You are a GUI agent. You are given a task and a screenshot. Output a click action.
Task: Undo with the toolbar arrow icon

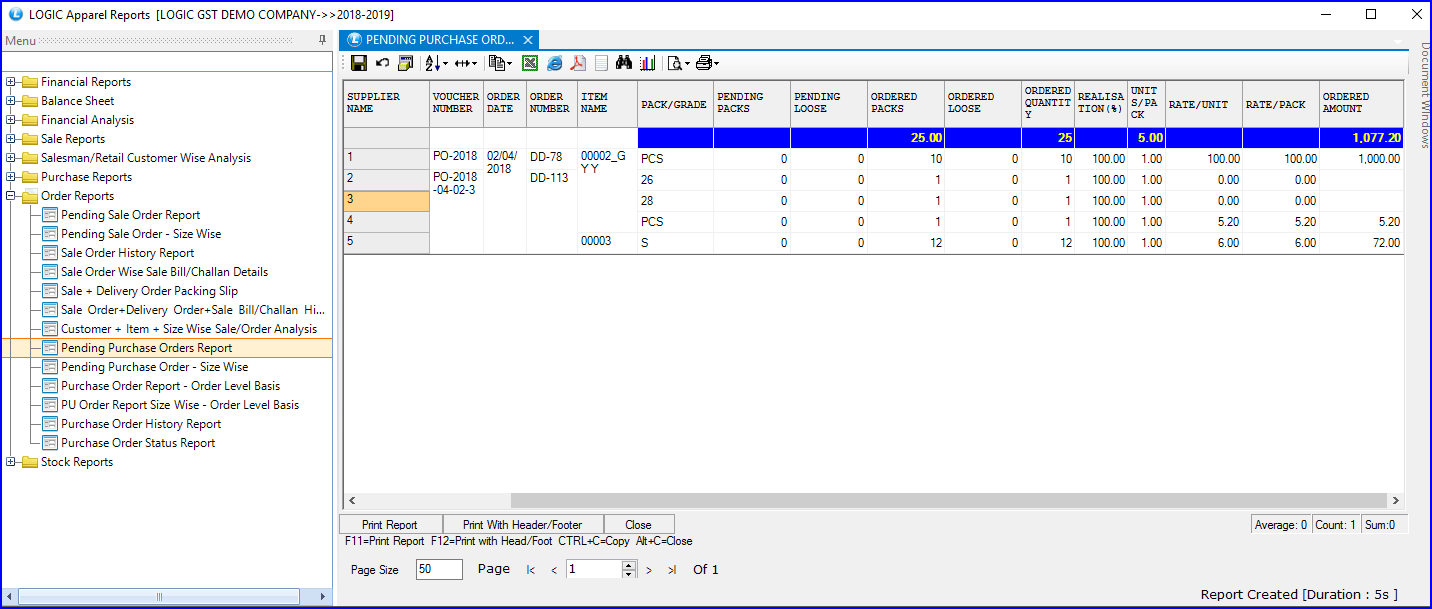pyautogui.click(x=381, y=62)
